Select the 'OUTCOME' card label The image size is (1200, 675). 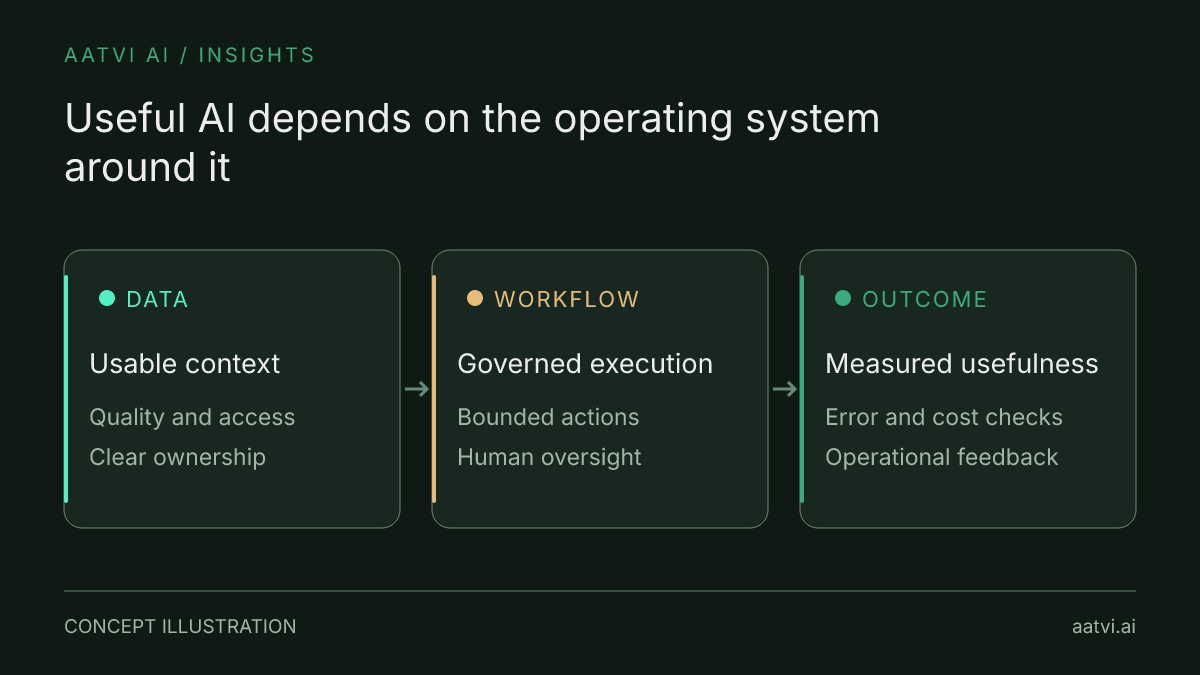click(924, 299)
